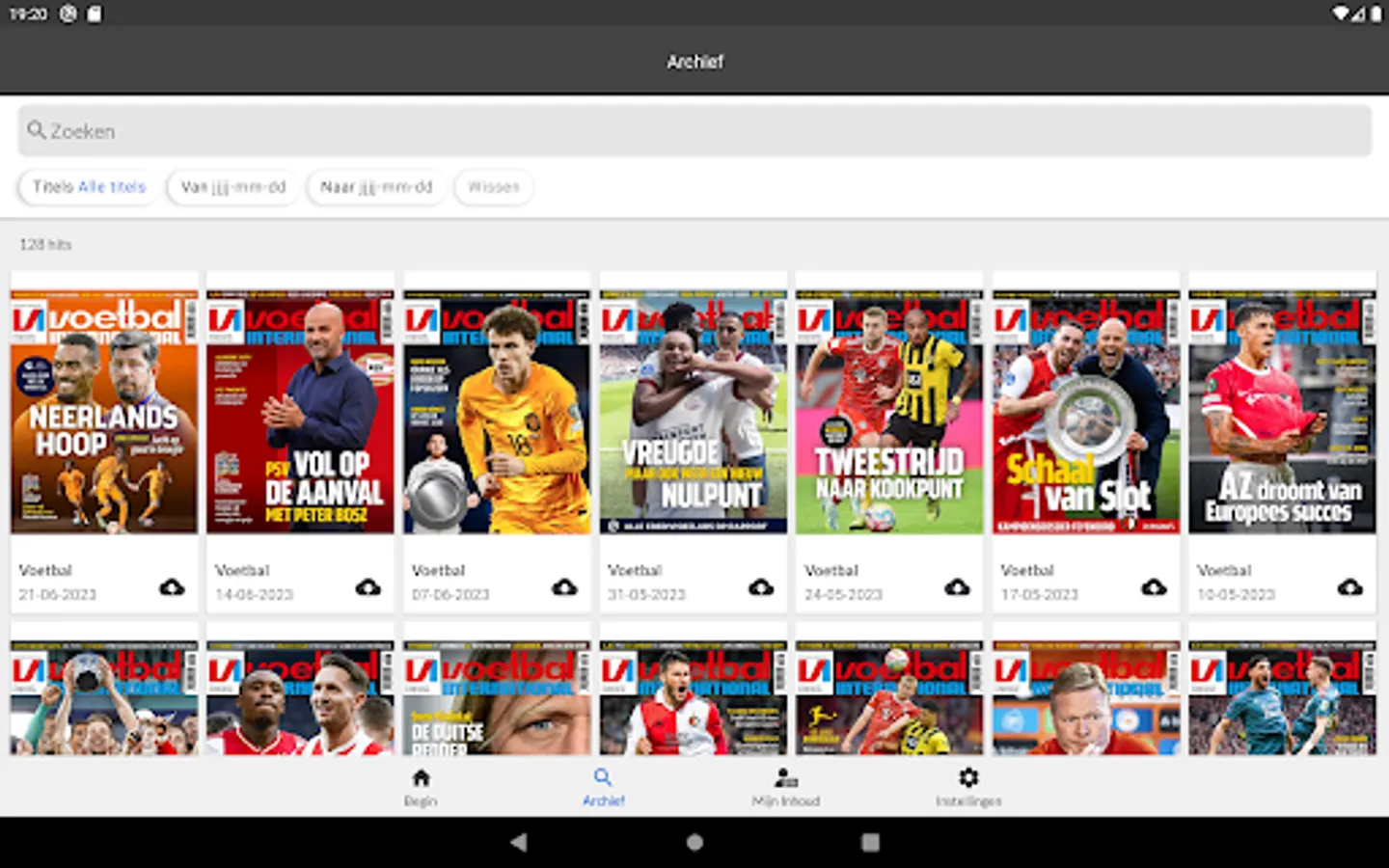1389x868 pixels.
Task: Tap the Android recent apps button
Action: coord(870,842)
